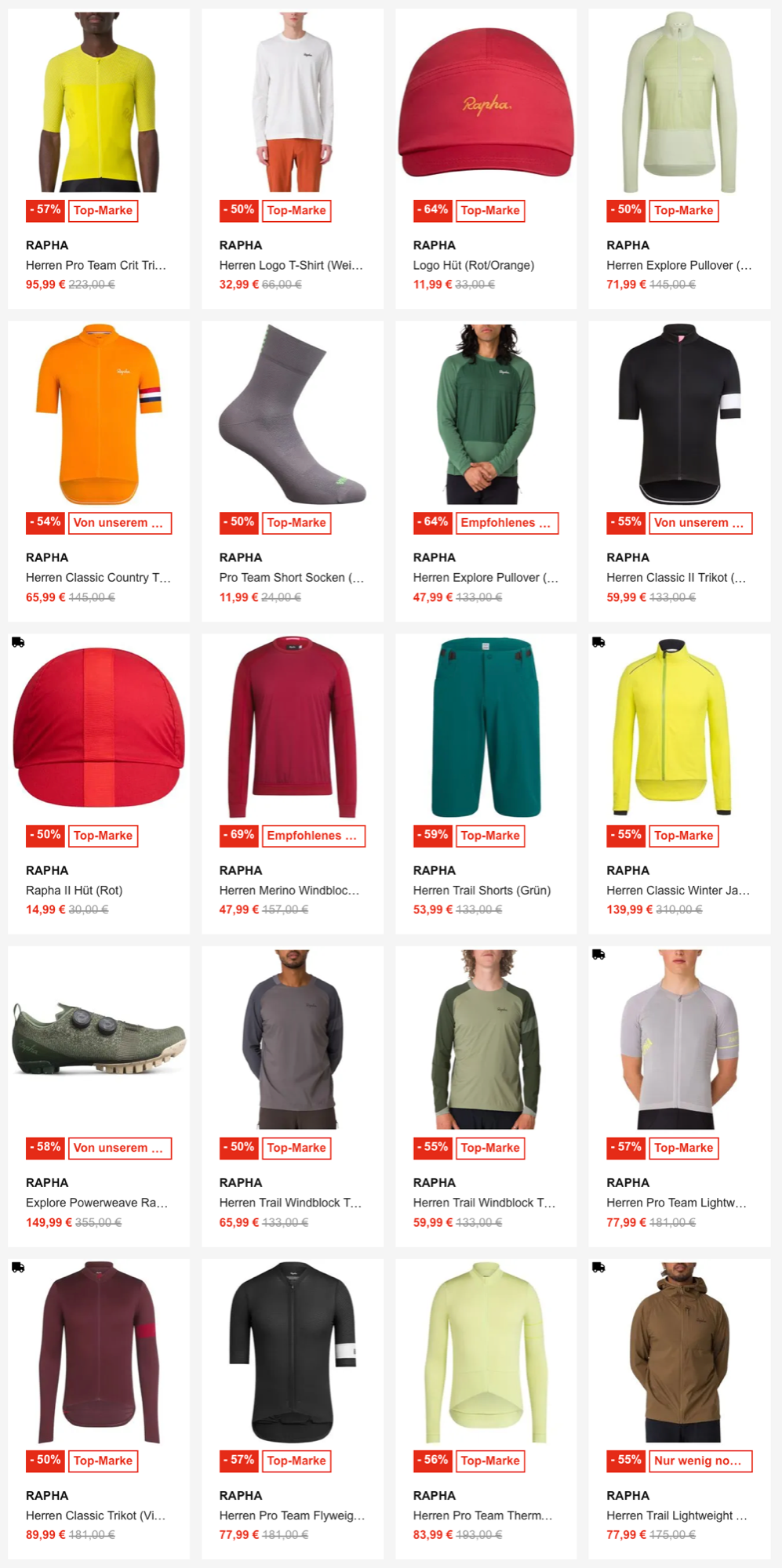Image resolution: width=782 pixels, height=1568 pixels.
Task: Click Herren Classic Country Trikot title
Action: click(x=98, y=577)
